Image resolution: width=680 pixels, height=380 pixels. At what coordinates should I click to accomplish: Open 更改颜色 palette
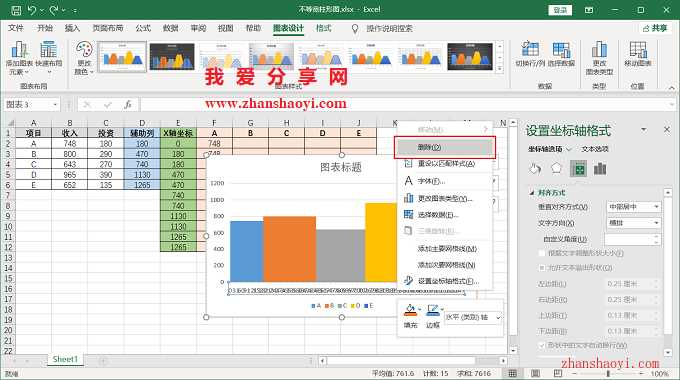click(x=84, y=58)
